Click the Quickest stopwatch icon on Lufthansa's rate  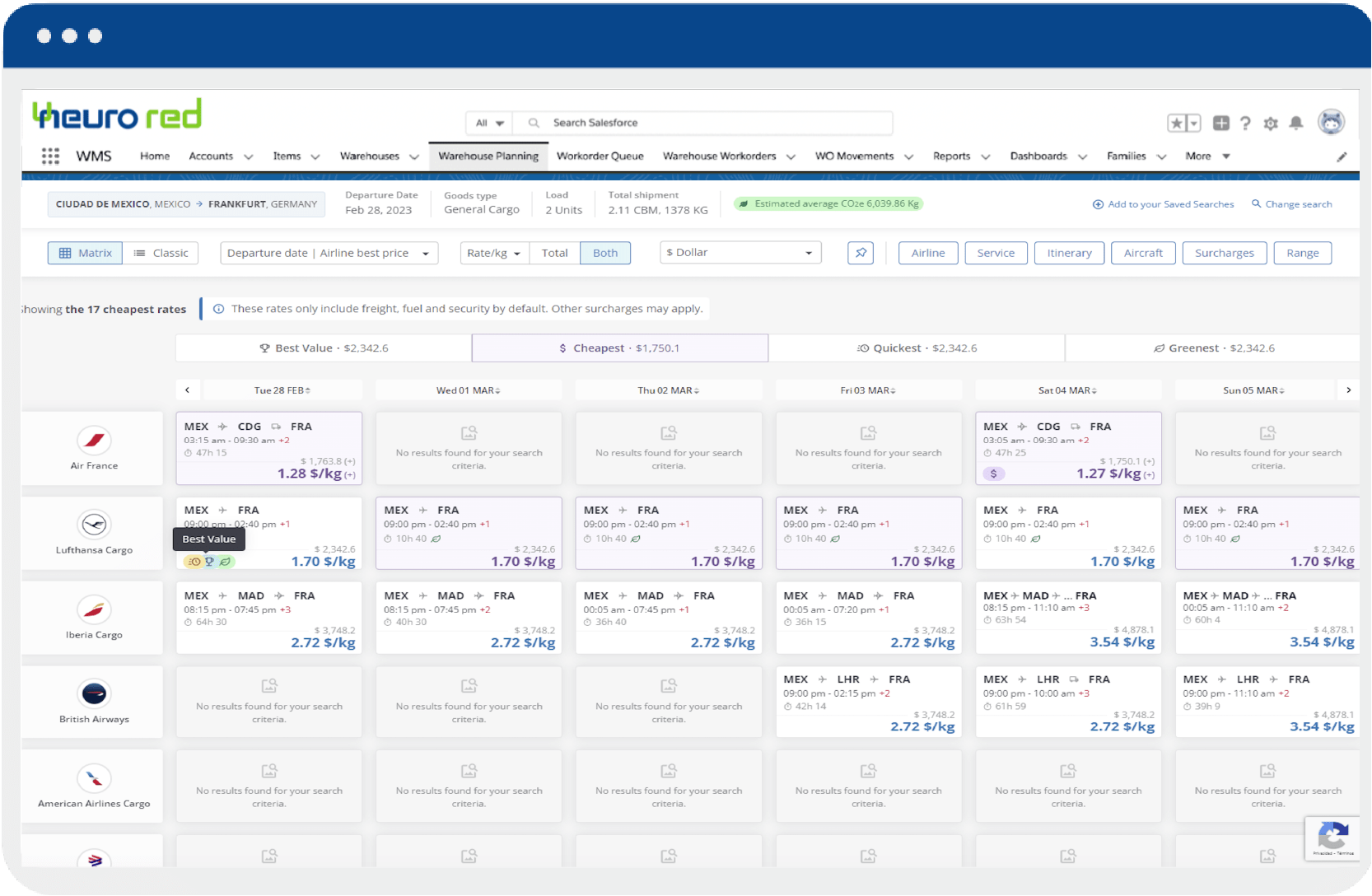point(194,561)
